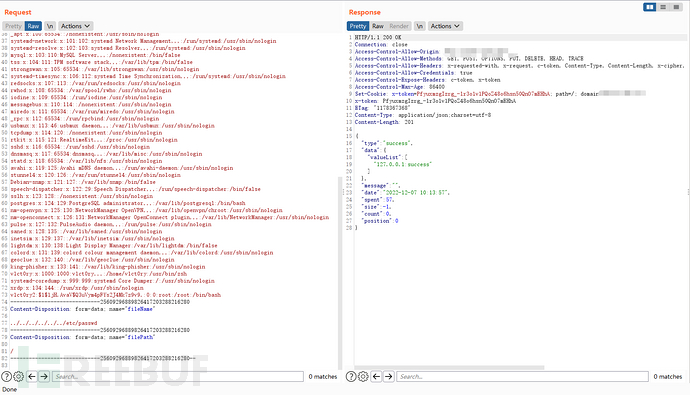The width and height of the screenshot is (690, 395).
Task: Click the lightdm Light Display Manager line
Action: click(x=114, y=245)
